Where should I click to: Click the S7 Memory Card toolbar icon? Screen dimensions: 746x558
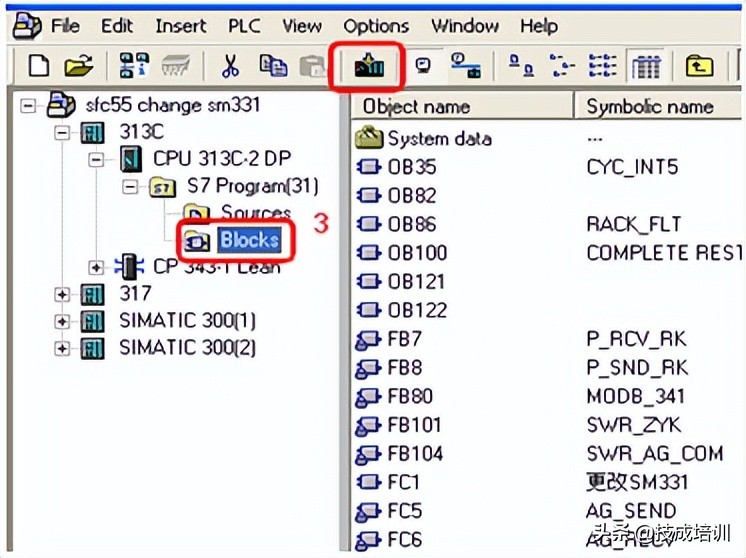[x=176, y=65]
